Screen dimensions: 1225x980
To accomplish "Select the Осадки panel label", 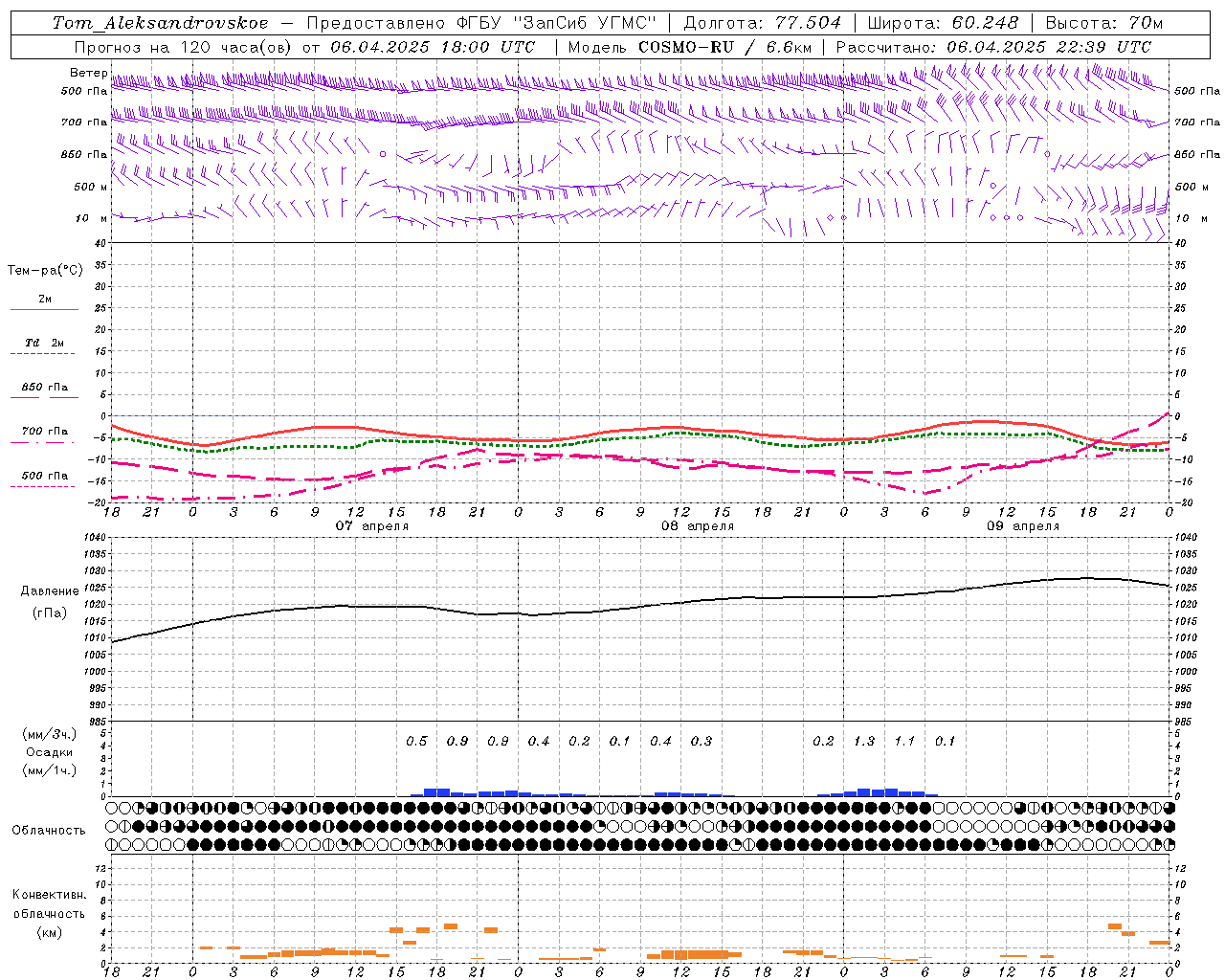I will click(x=49, y=752).
